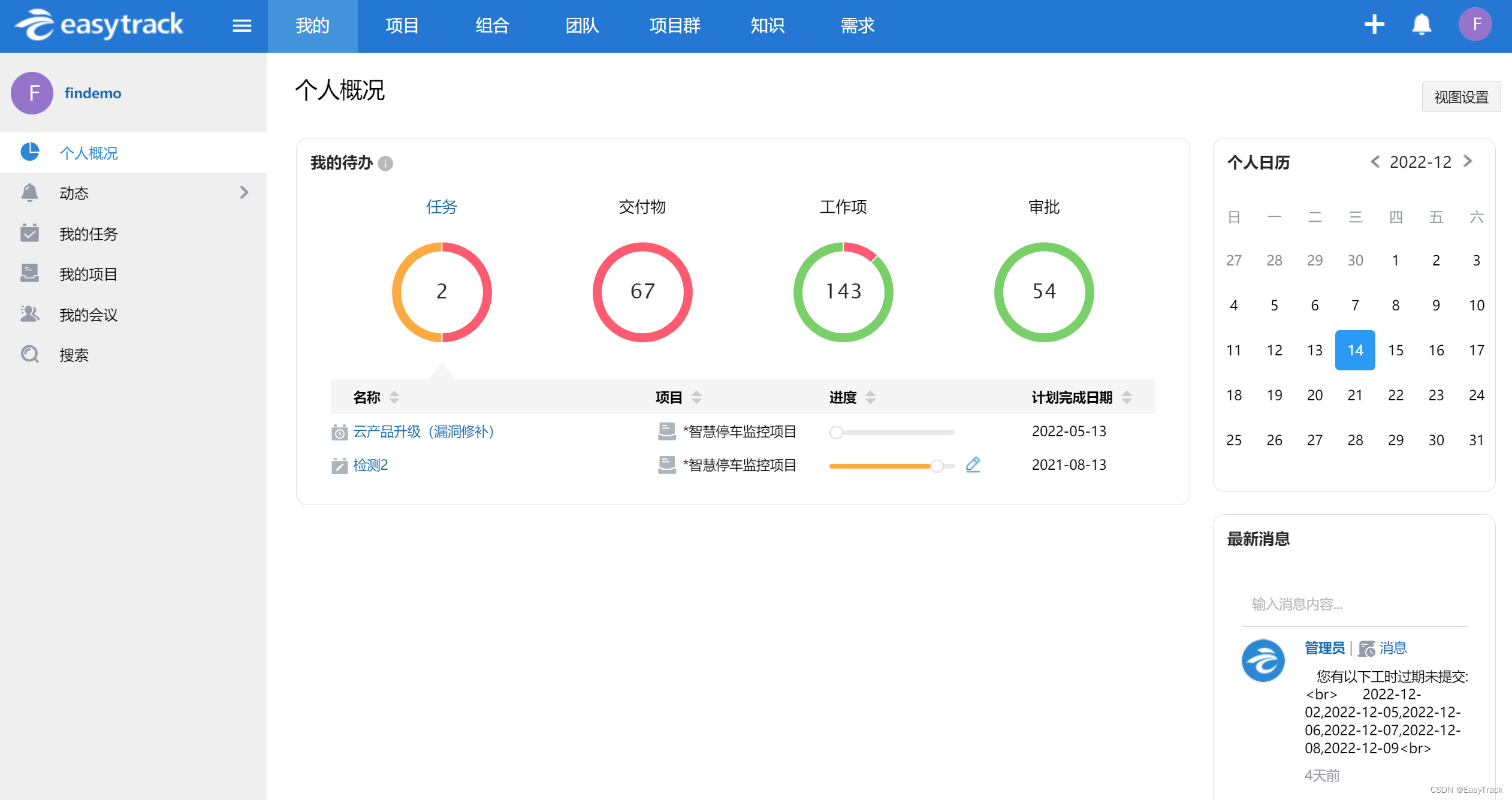Click the clock task icon beside 云产品升级
Screen dimensions: 1512x800
(339, 432)
